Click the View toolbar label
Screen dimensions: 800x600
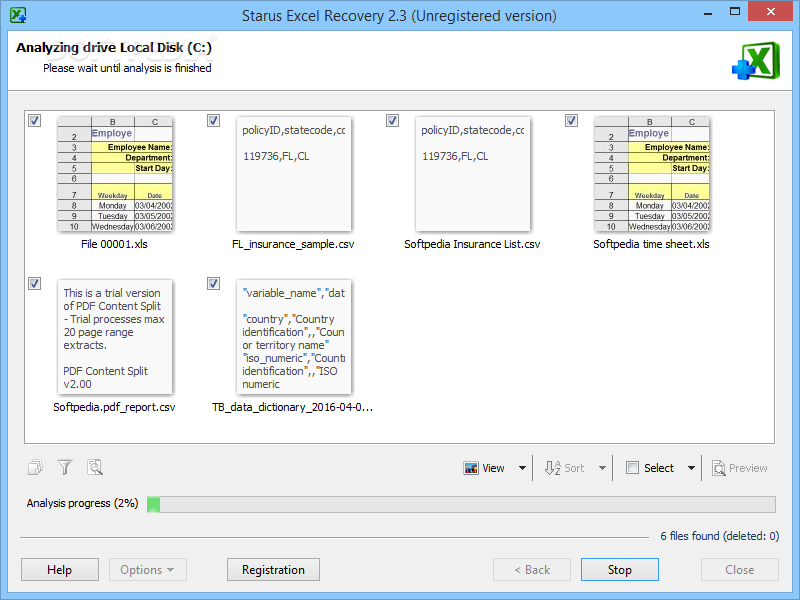pos(493,468)
